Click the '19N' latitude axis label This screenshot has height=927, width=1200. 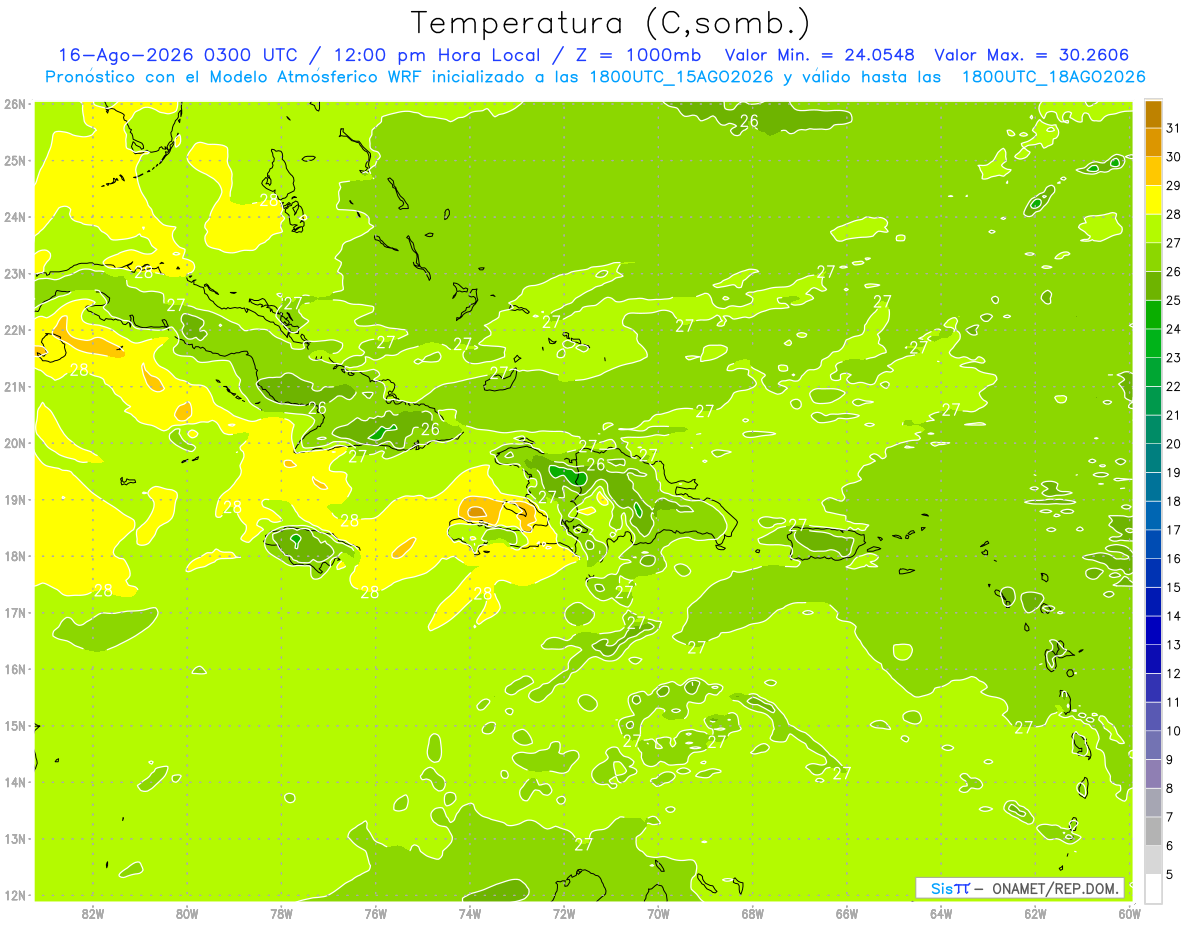click(x=14, y=499)
